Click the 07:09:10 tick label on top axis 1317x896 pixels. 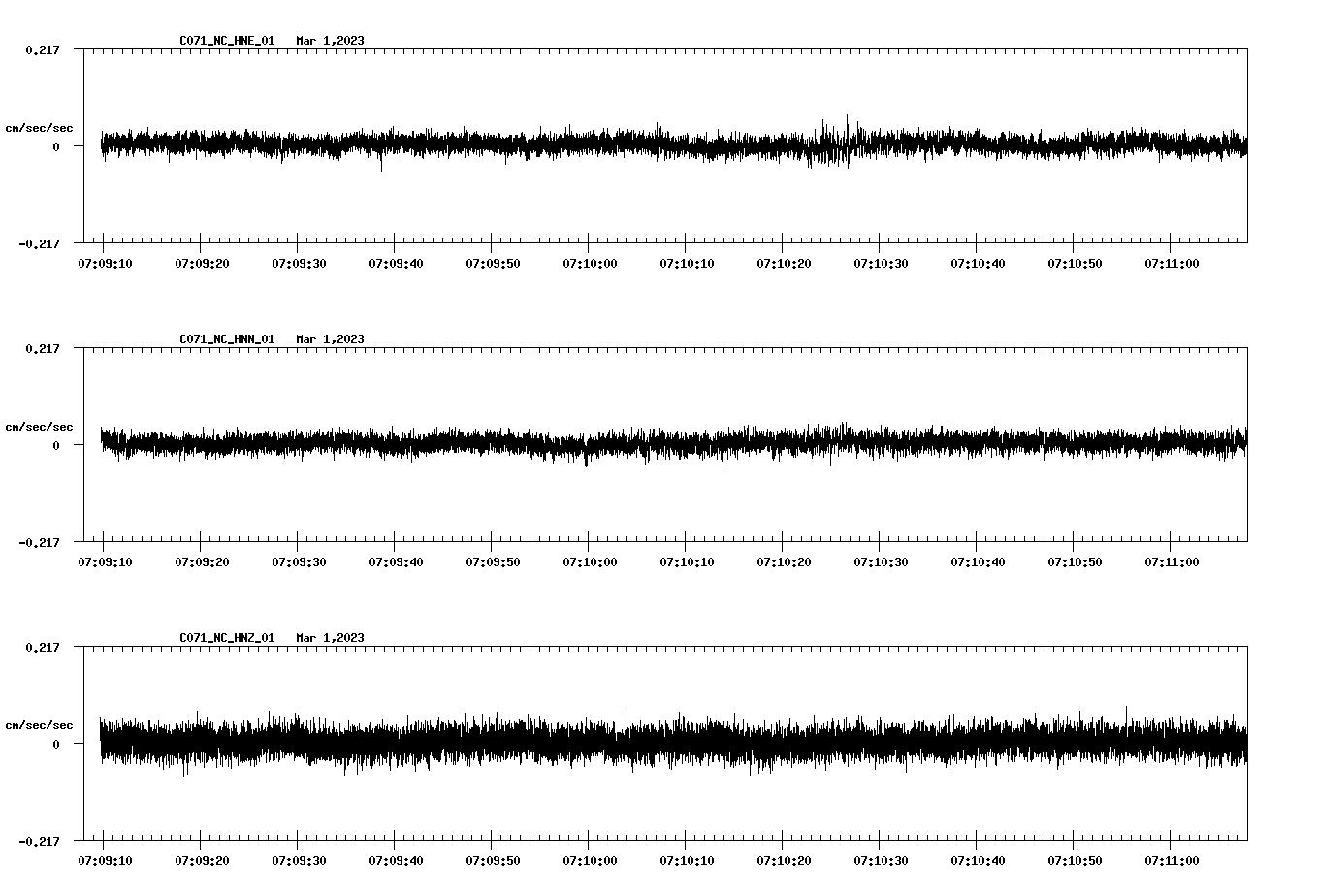point(105,263)
